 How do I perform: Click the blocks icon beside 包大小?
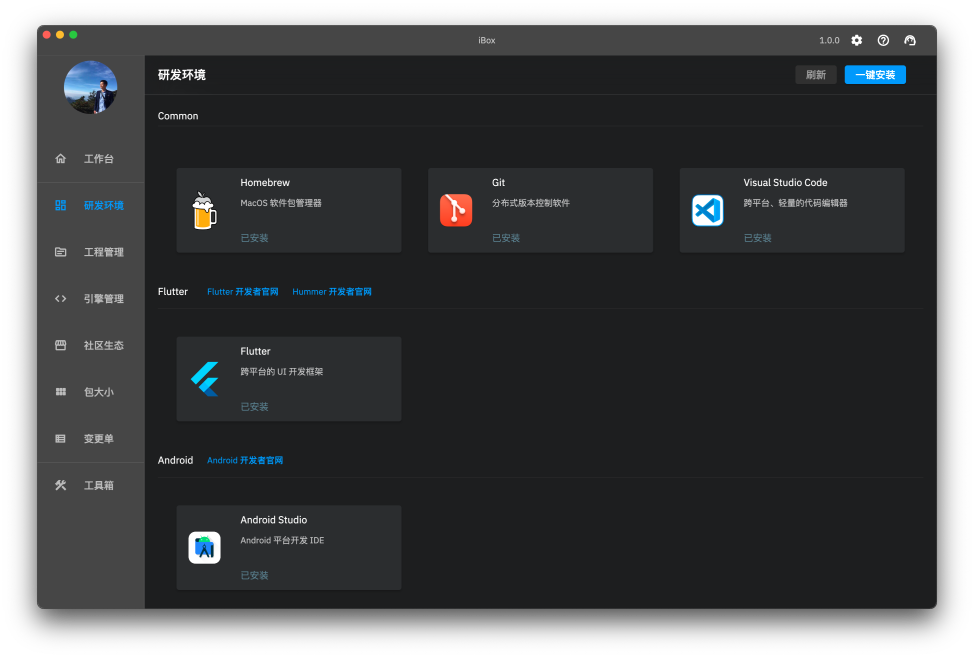pos(60,391)
